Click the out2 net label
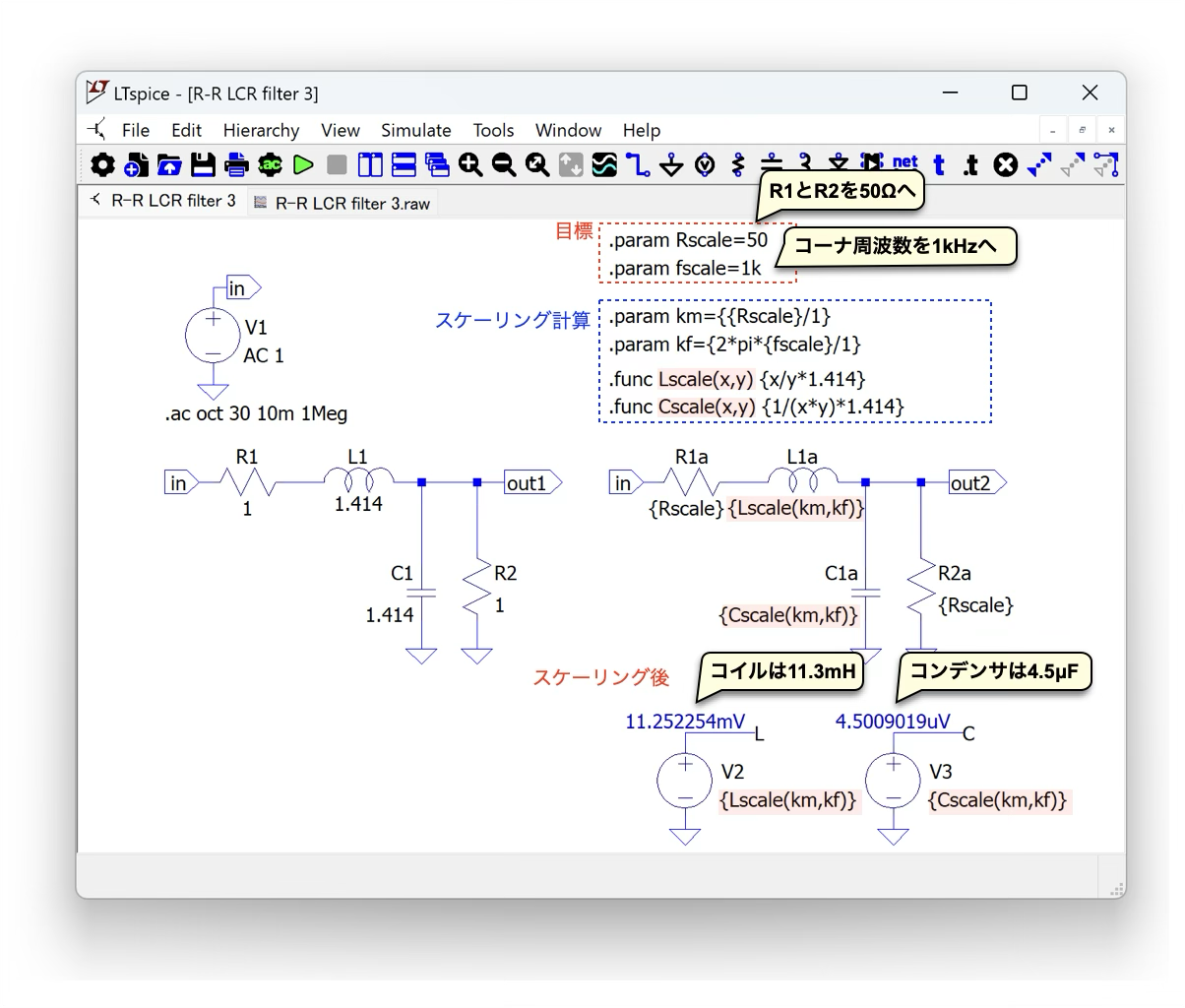This screenshot has width=1185, height=1008. 977,483
